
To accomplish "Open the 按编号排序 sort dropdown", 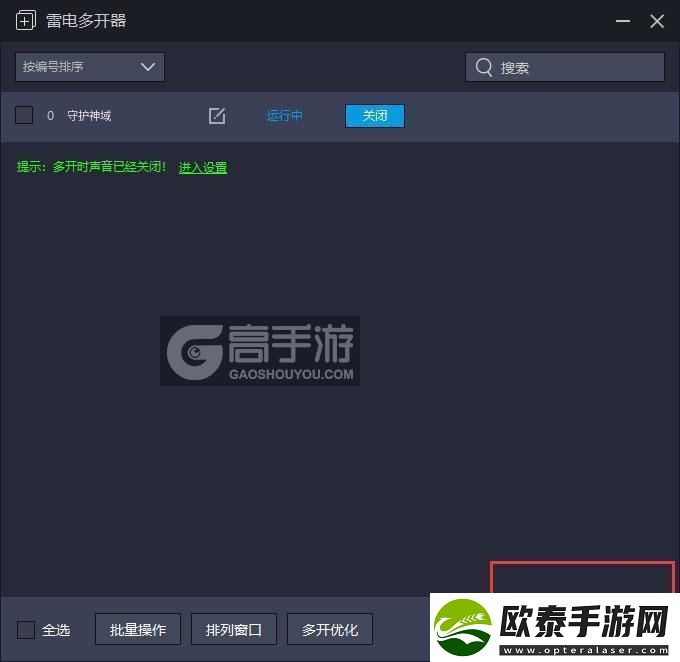I will tap(90, 67).
